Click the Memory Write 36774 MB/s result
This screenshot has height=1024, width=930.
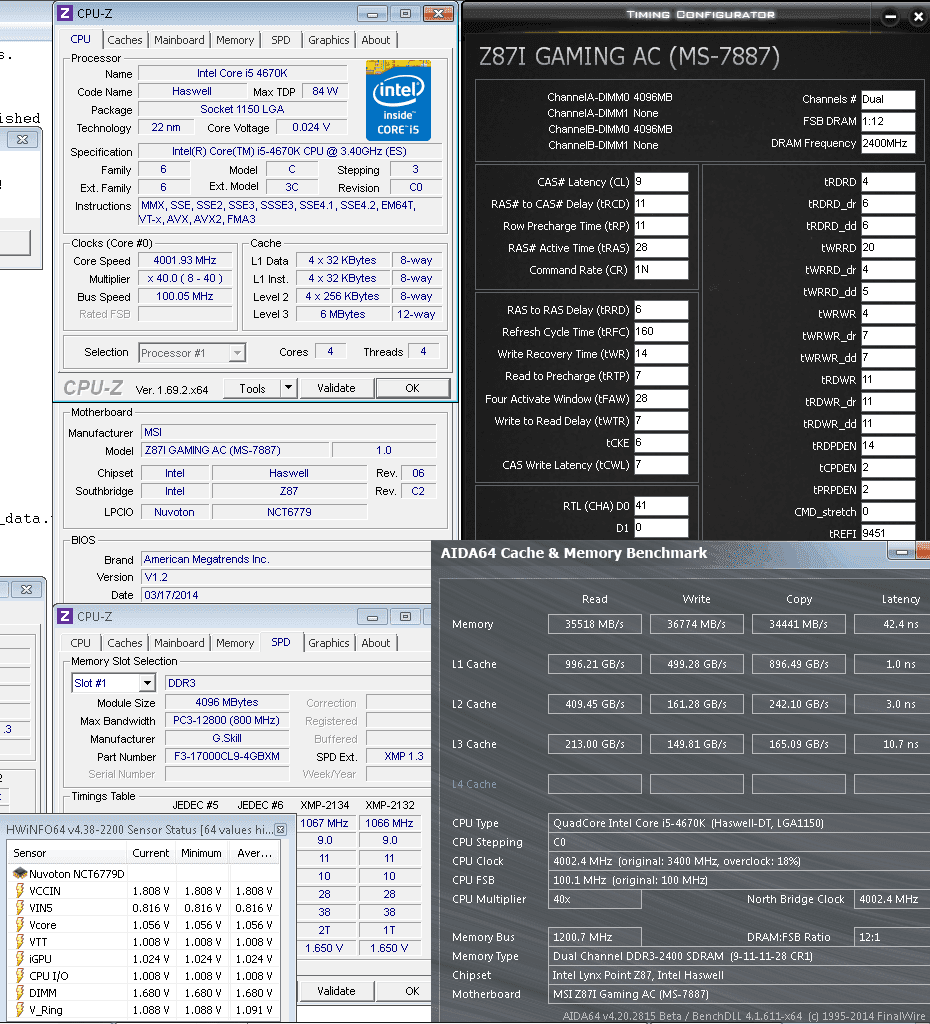(x=696, y=624)
